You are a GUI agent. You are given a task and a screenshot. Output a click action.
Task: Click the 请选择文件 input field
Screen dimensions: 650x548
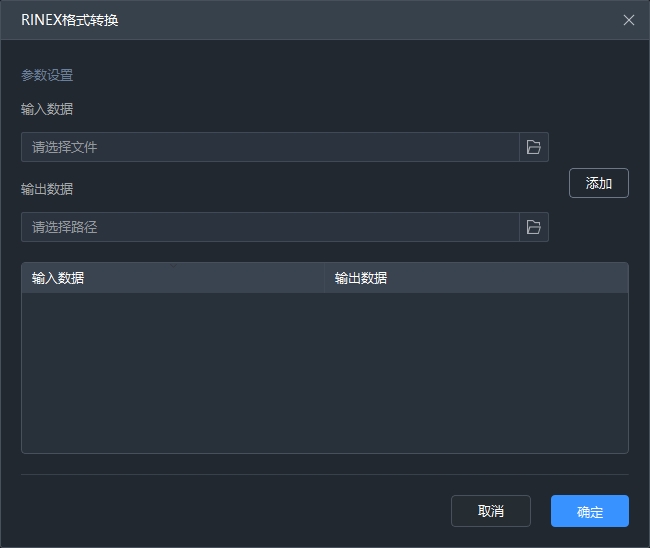[270, 147]
